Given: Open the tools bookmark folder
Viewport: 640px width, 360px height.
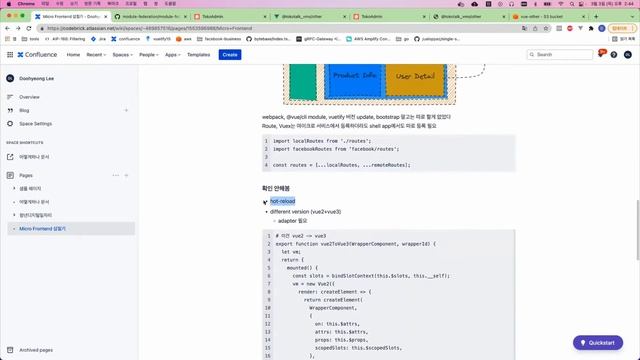Looking at the screenshot, I should [x=31, y=39].
